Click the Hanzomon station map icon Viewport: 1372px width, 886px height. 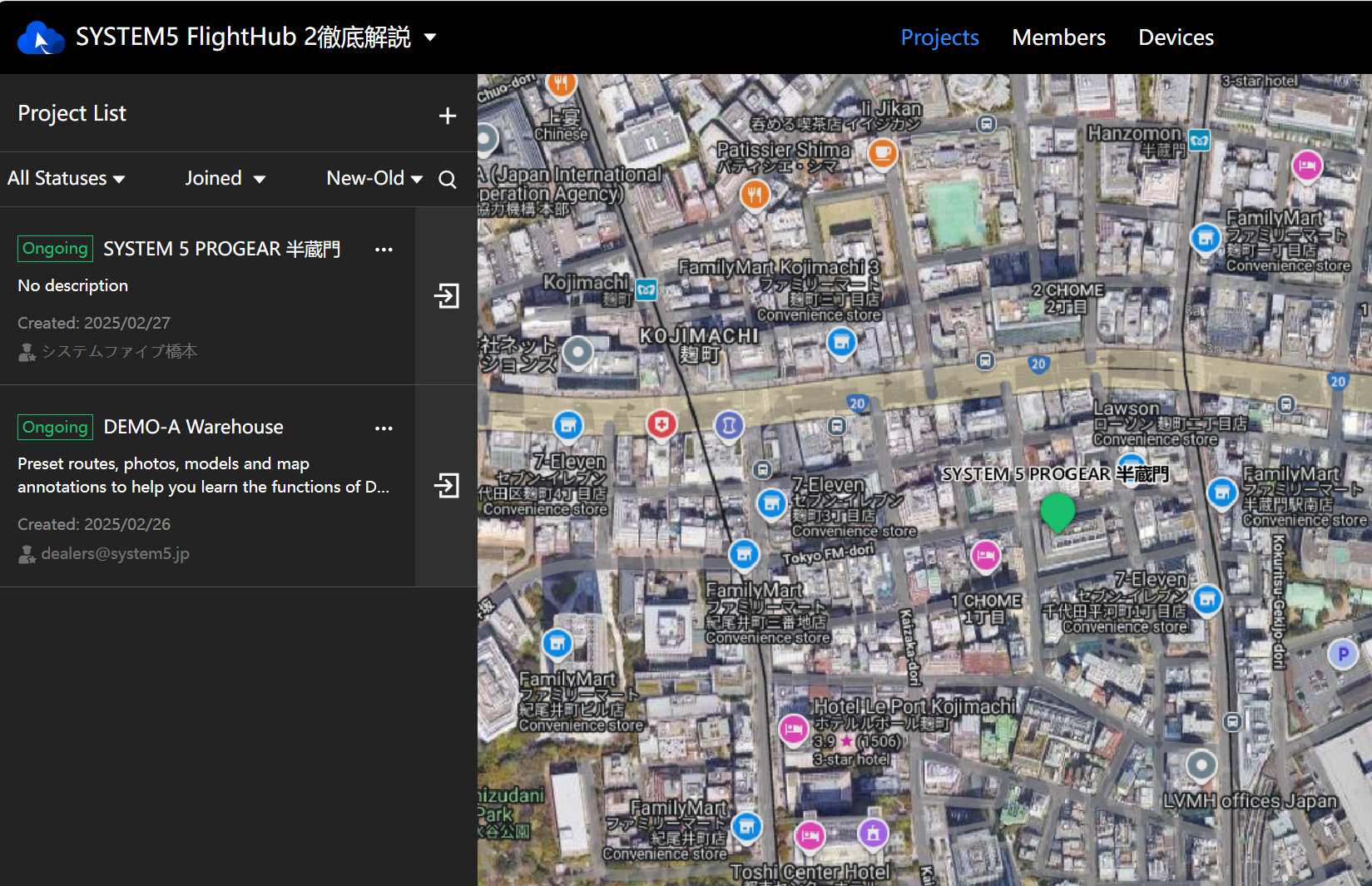(1199, 141)
